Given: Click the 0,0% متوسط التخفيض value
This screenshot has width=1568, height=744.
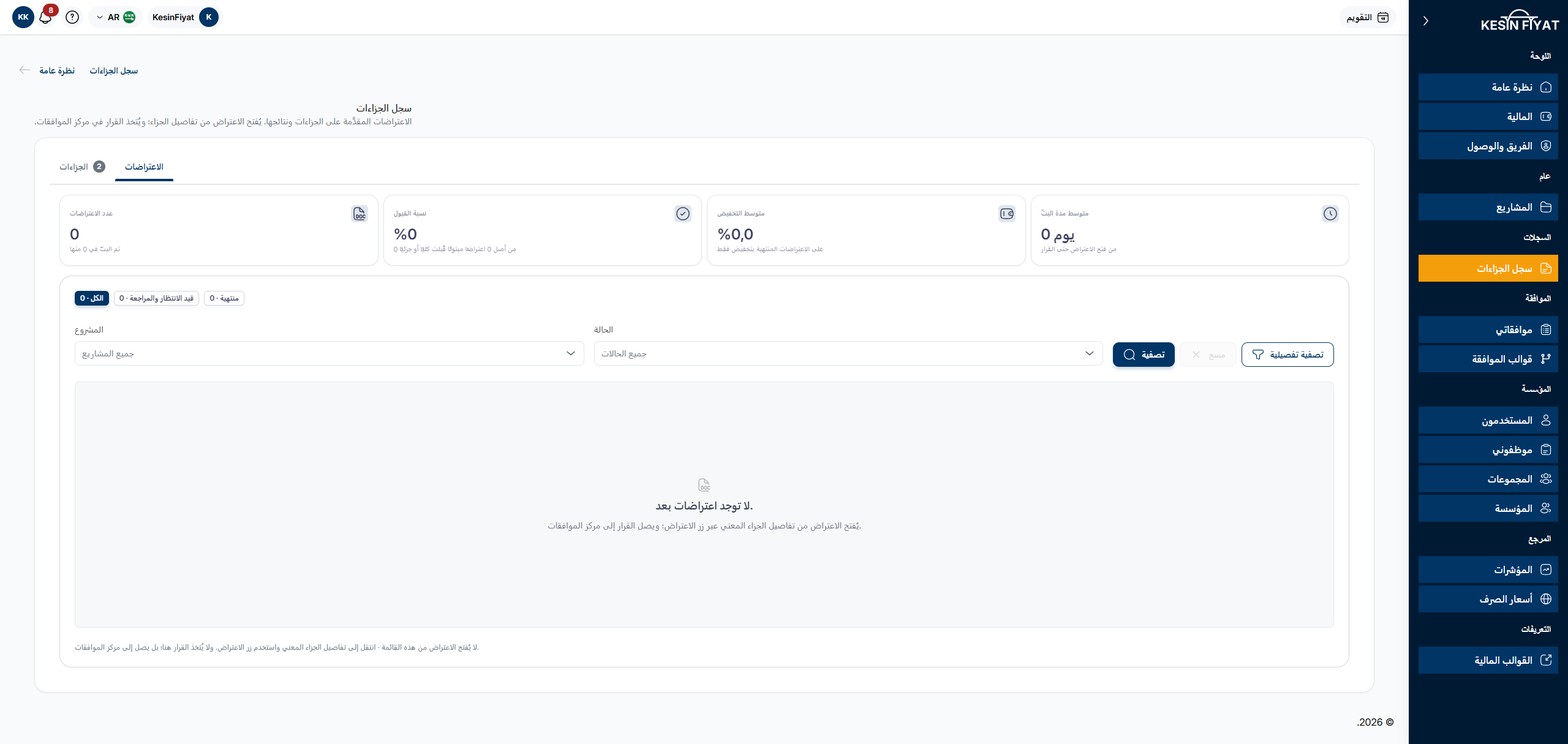Looking at the screenshot, I should pos(735,234).
